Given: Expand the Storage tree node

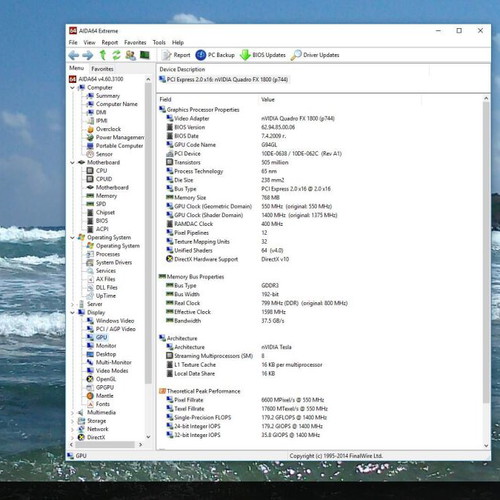Looking at the screenshot, I should (72, 421).
